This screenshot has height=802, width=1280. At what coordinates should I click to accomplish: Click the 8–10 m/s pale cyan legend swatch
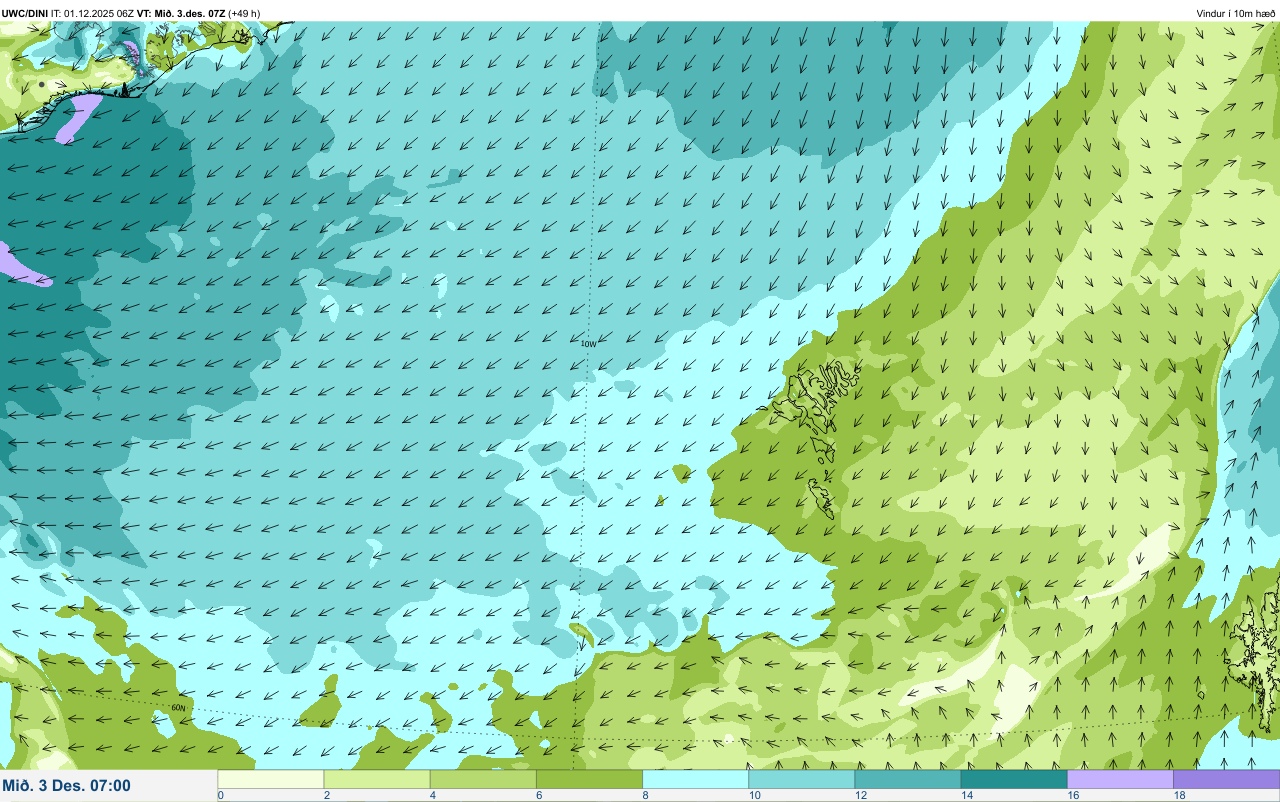click(695, 779)
